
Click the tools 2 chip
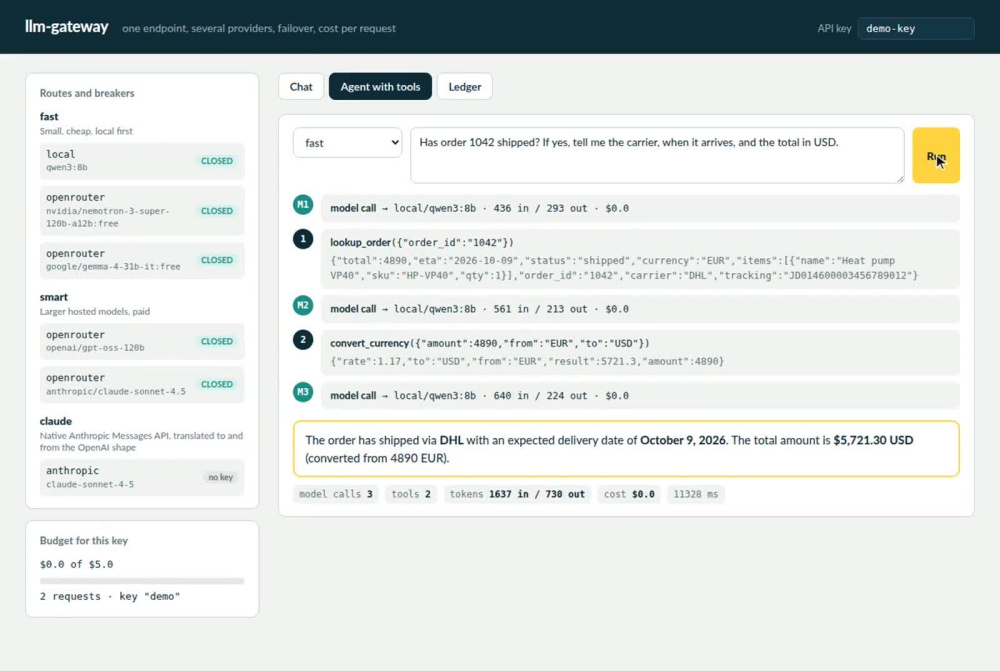[x=411, y=494]
